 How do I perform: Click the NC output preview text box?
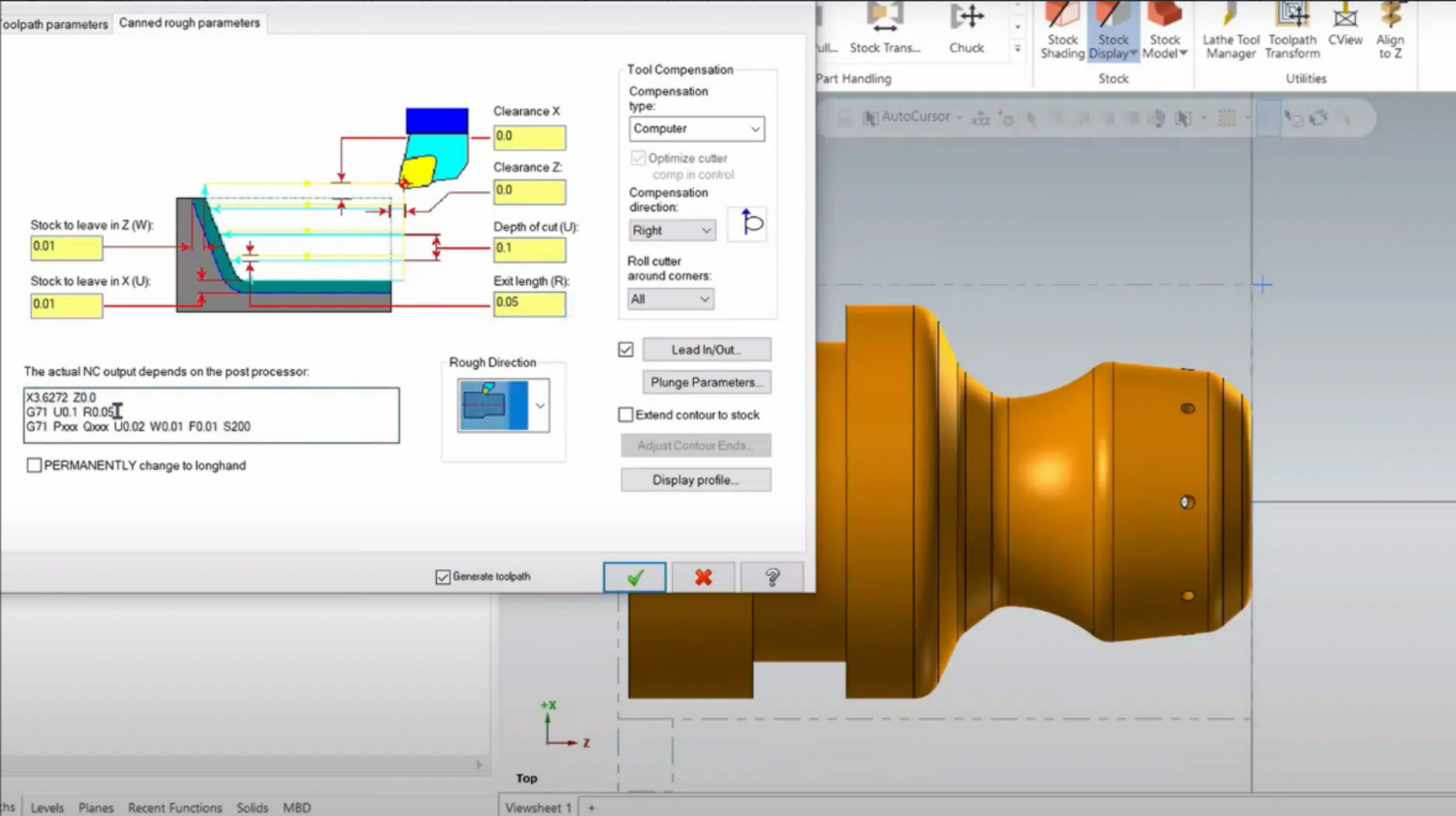coord(212,415)
